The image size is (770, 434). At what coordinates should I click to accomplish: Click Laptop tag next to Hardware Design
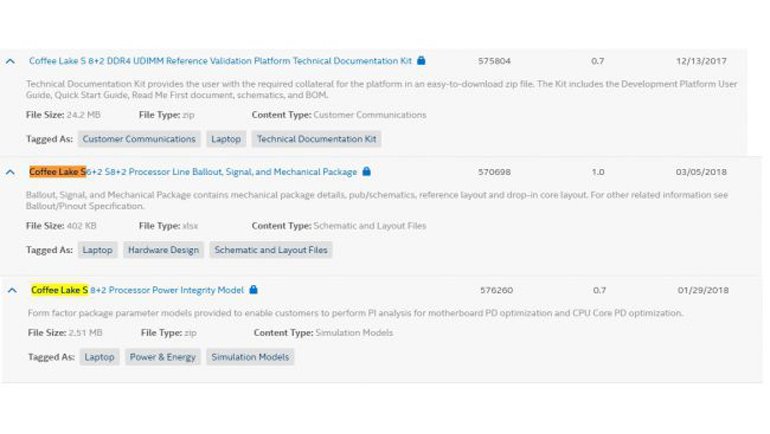coord(97,250)
